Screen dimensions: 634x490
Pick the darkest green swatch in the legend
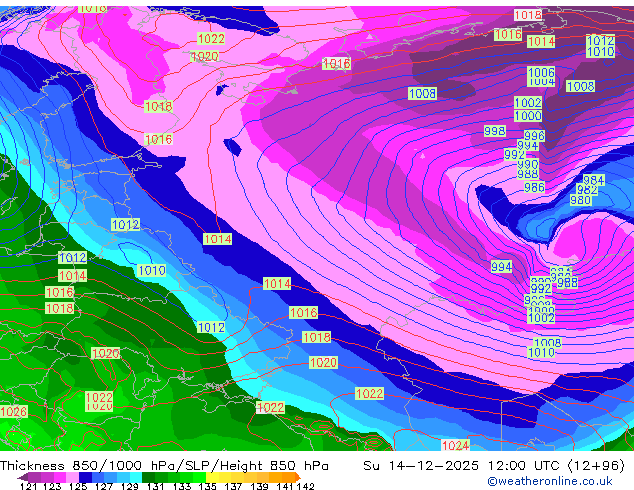[148, 477]
